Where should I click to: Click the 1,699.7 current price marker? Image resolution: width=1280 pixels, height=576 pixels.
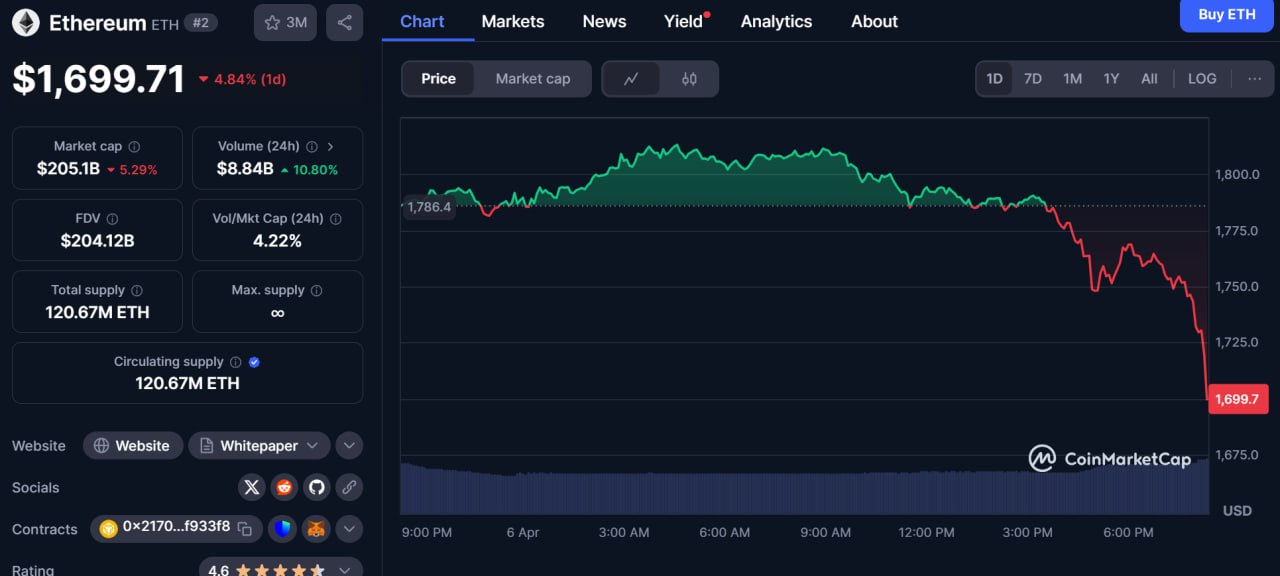[x=1238, y=399]
